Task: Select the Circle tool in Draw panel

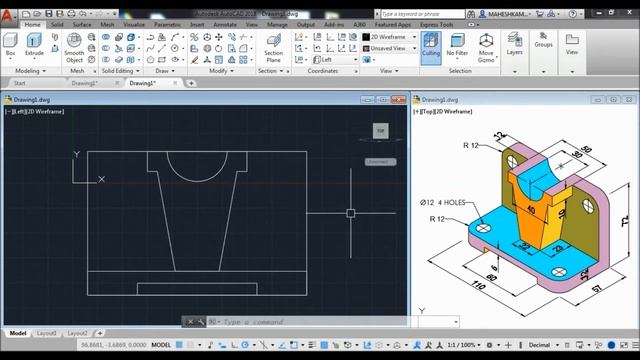Action: [x=175, y=49]
